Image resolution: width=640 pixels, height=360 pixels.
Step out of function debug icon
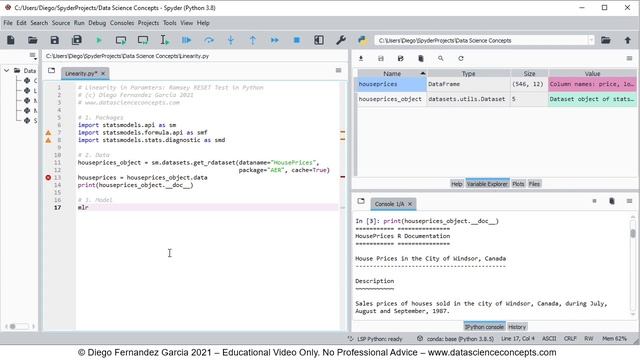(253, 40)
